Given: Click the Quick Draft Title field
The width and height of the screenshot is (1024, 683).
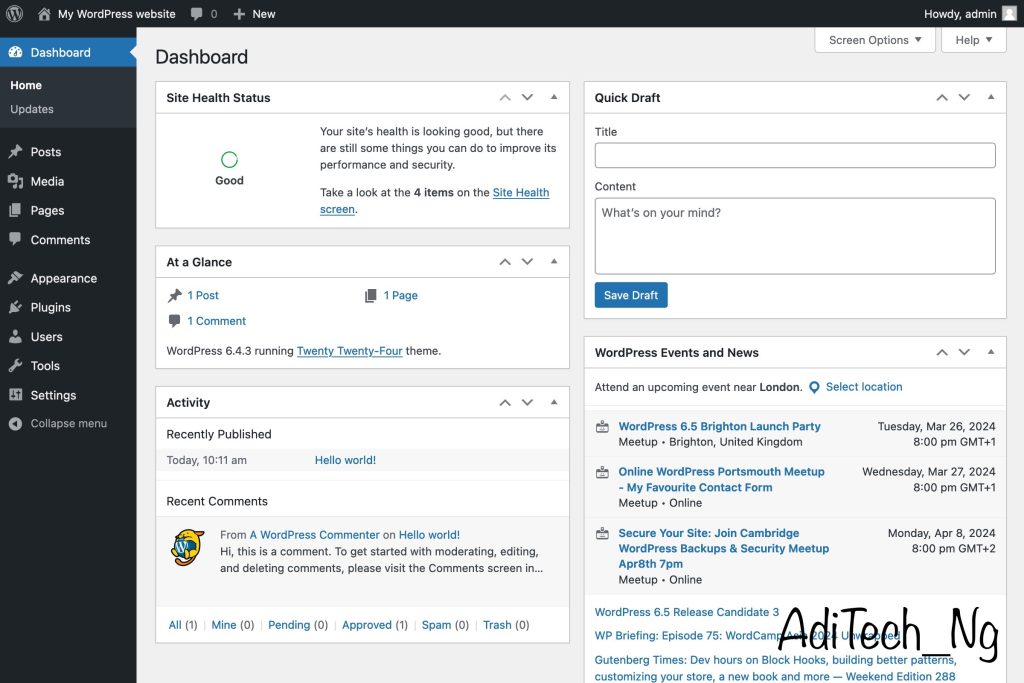Looking at the screenshot, I should point(795,155).
